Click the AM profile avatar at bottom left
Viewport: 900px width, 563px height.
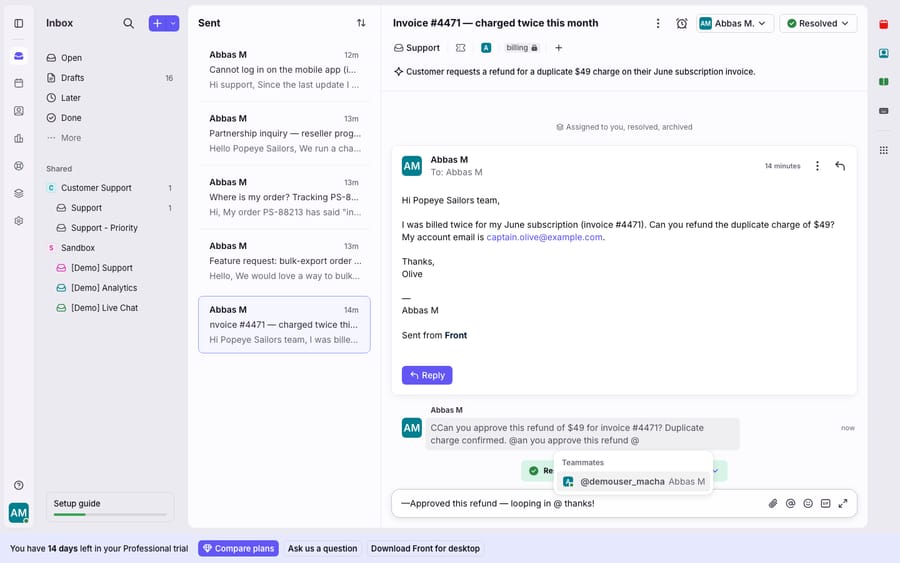[x=18, y=512]
